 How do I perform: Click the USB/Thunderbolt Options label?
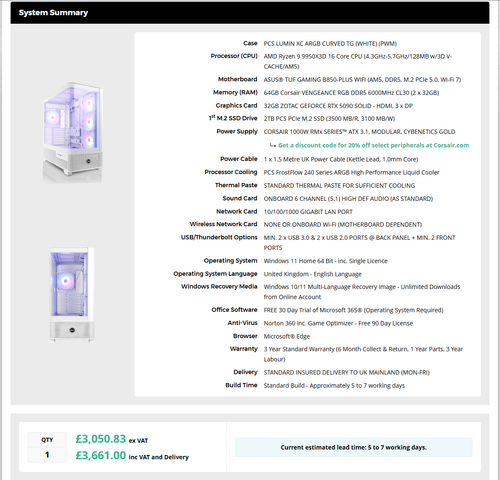tap(219, 237)
